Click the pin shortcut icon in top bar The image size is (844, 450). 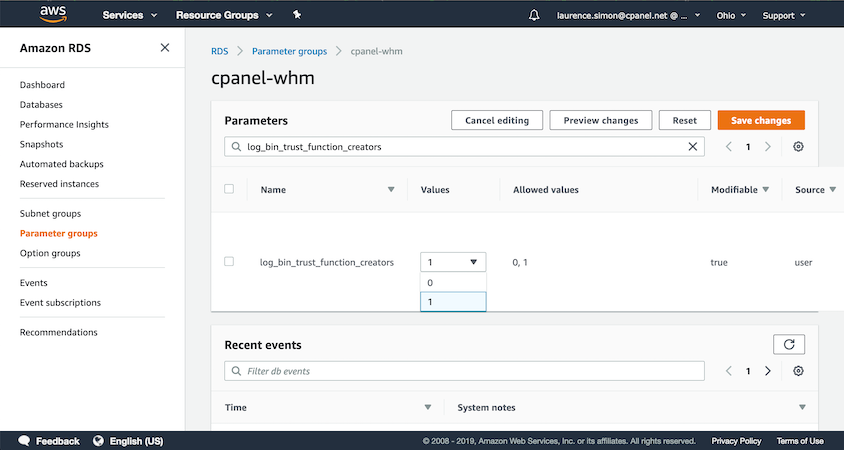297,15
